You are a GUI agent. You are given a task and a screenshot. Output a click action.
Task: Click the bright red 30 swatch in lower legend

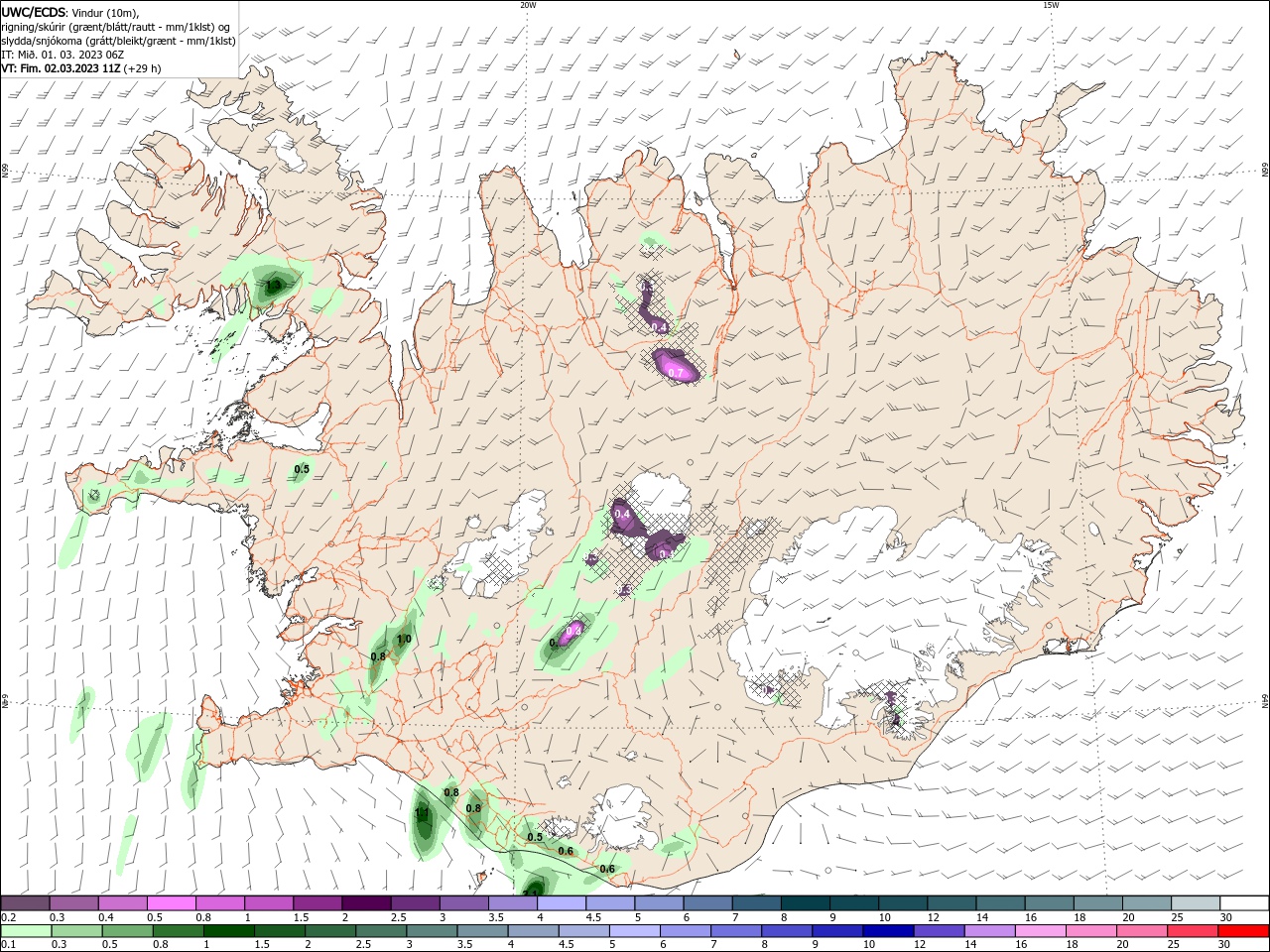pos(1243,931)
